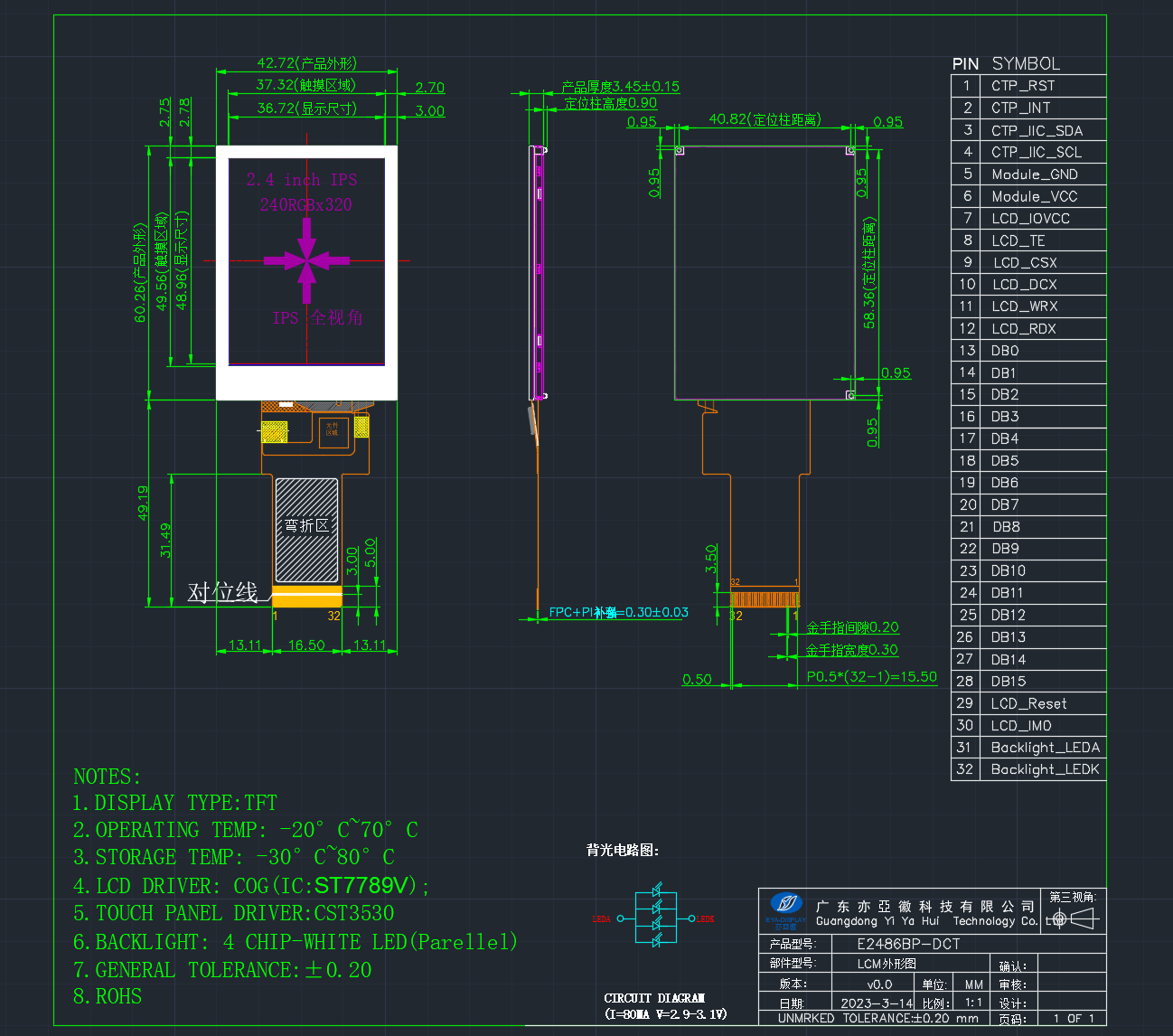The height and width of the screenshot is (1036, 1173).
Task: Select the 16.50 FPC width dimension
Action: 306,645
